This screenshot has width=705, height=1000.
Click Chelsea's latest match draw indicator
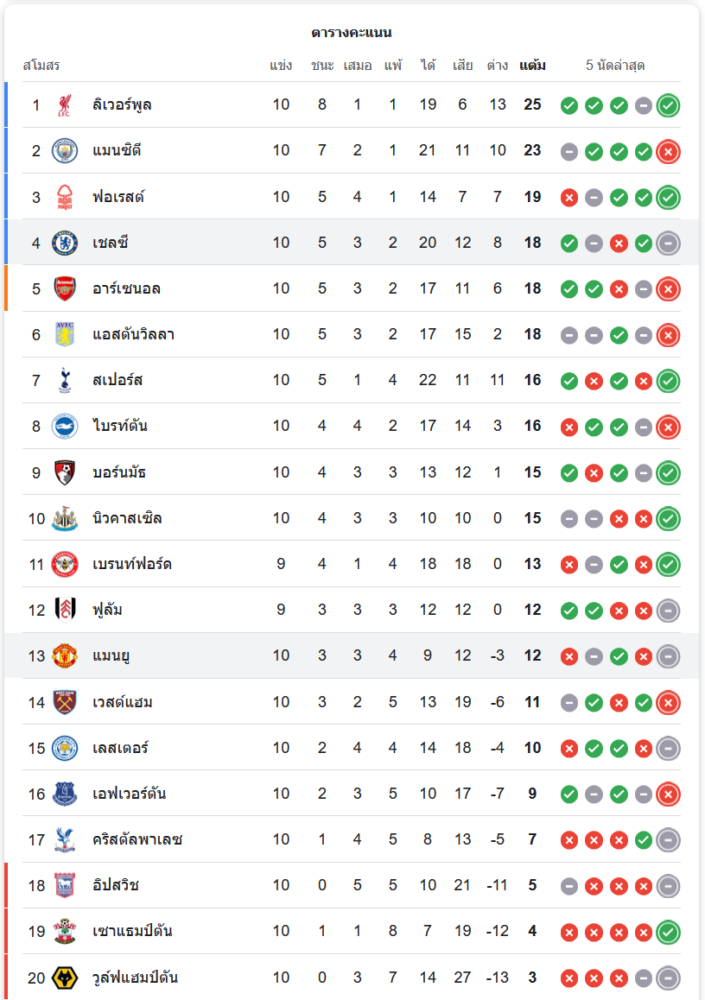click(668, 244)
